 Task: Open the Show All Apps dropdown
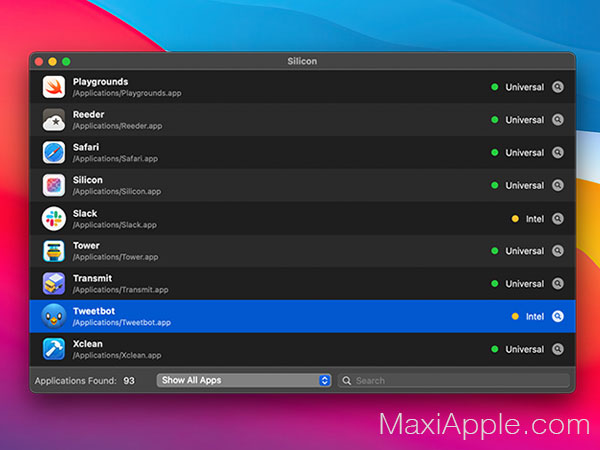[x=244, y=380]
